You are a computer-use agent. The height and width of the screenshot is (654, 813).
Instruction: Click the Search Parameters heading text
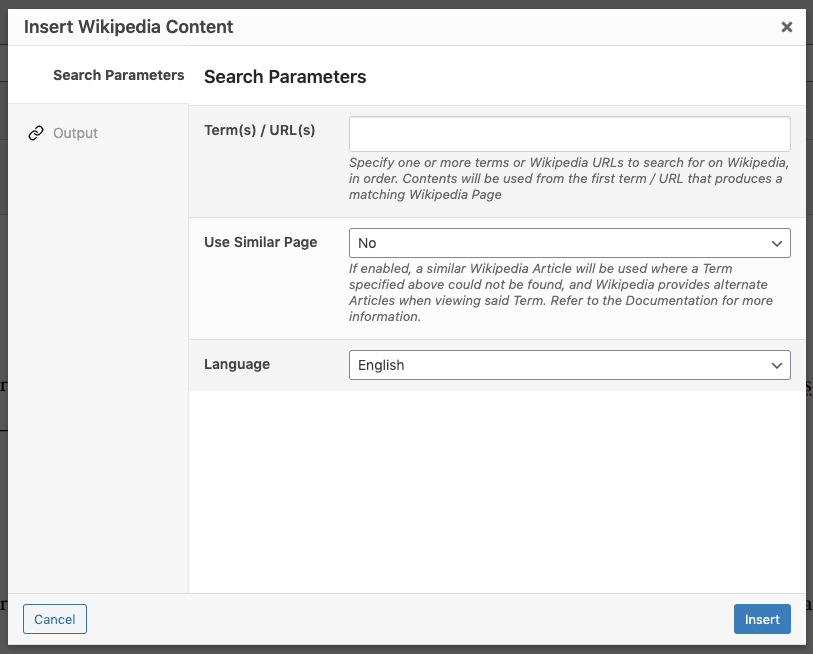[x=285, y=77]
